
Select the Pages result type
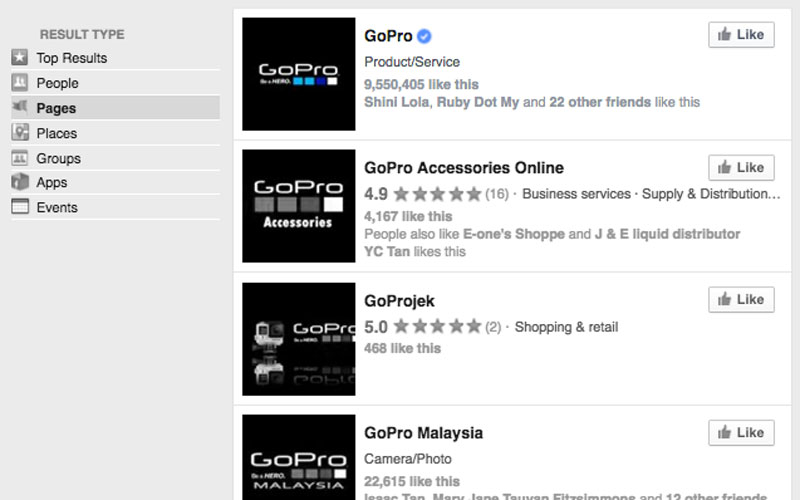[x=115, y=108]
